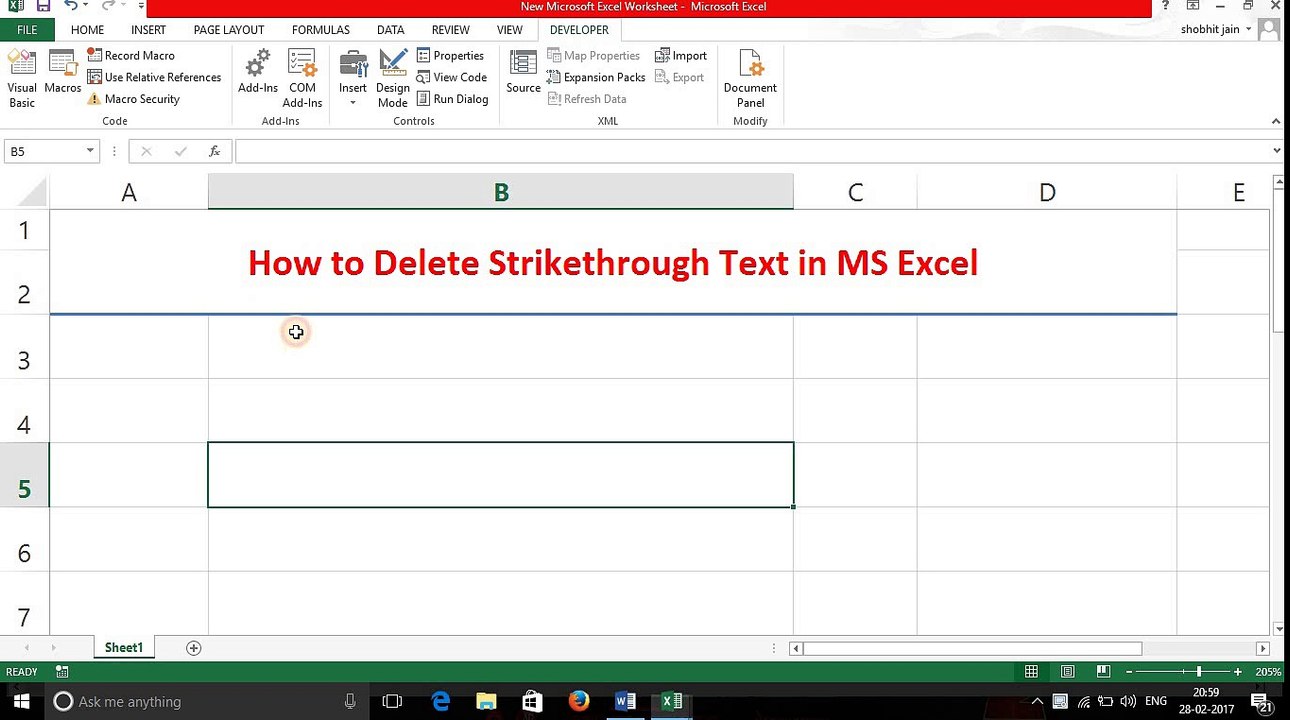Collapse the ribbon
1290x720 pixels.
pos(1276,121)
